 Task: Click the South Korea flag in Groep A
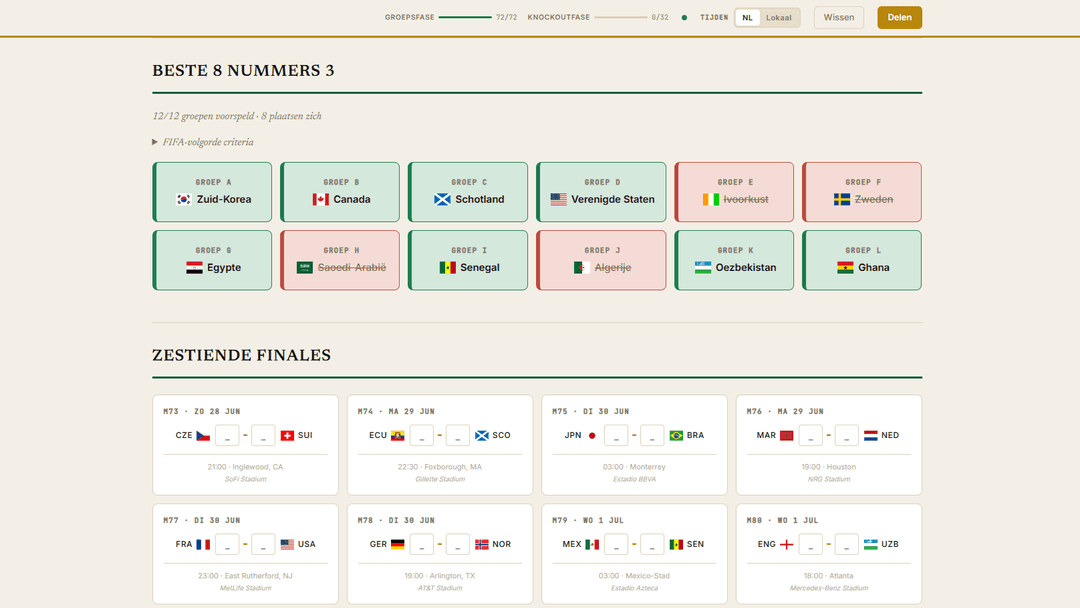pos(183,200)
